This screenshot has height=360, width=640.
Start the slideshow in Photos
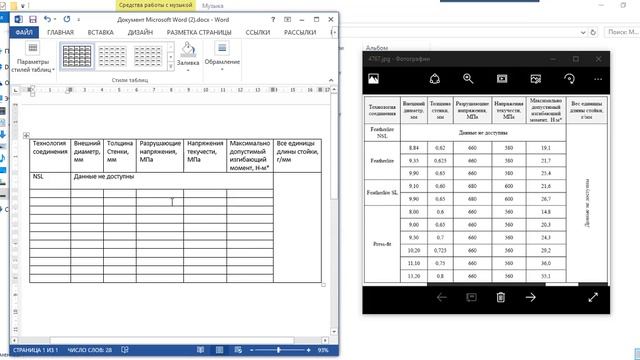click(x=502, y=78)
